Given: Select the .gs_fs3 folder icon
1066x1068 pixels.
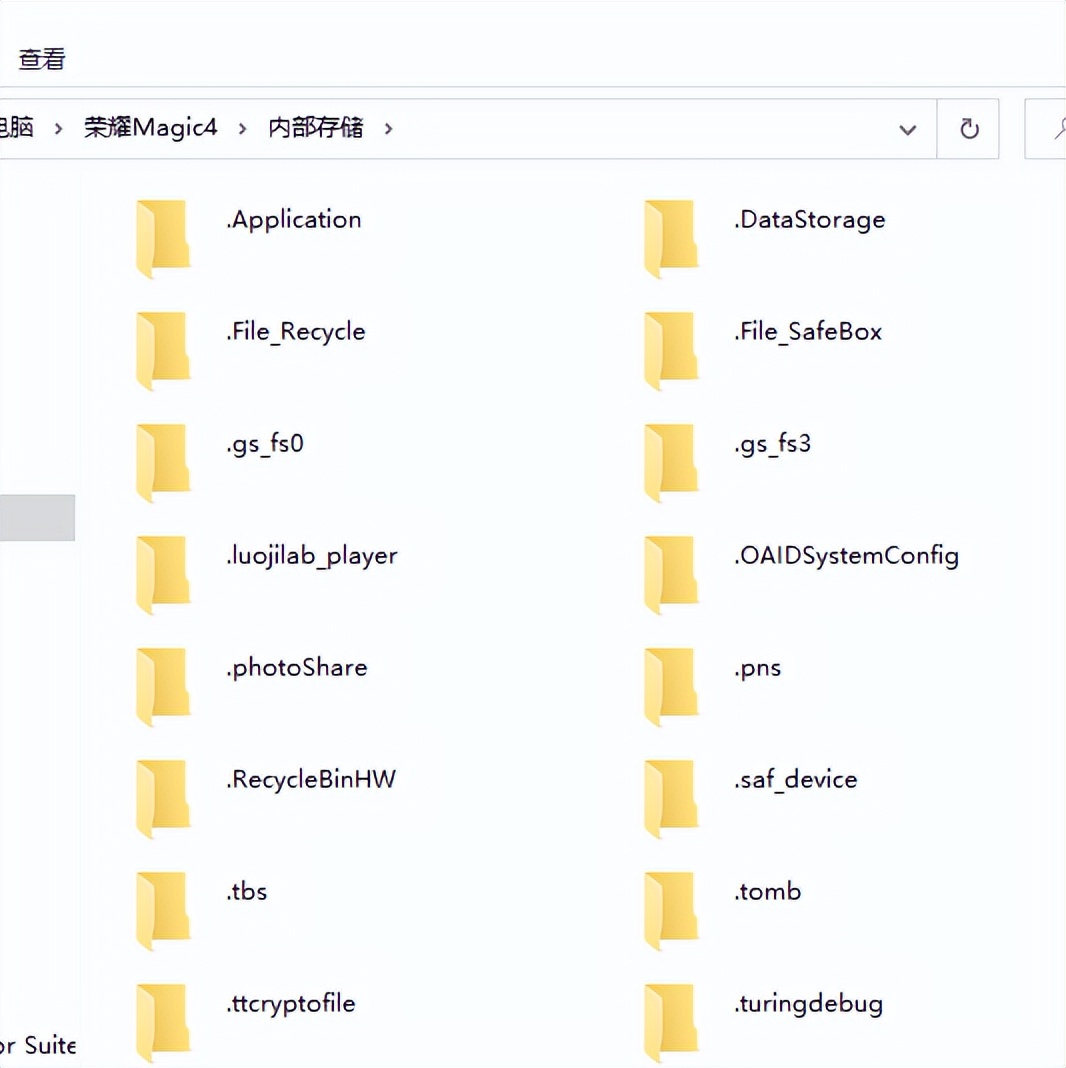Looking at the screenshot, I should pos(671,462).
